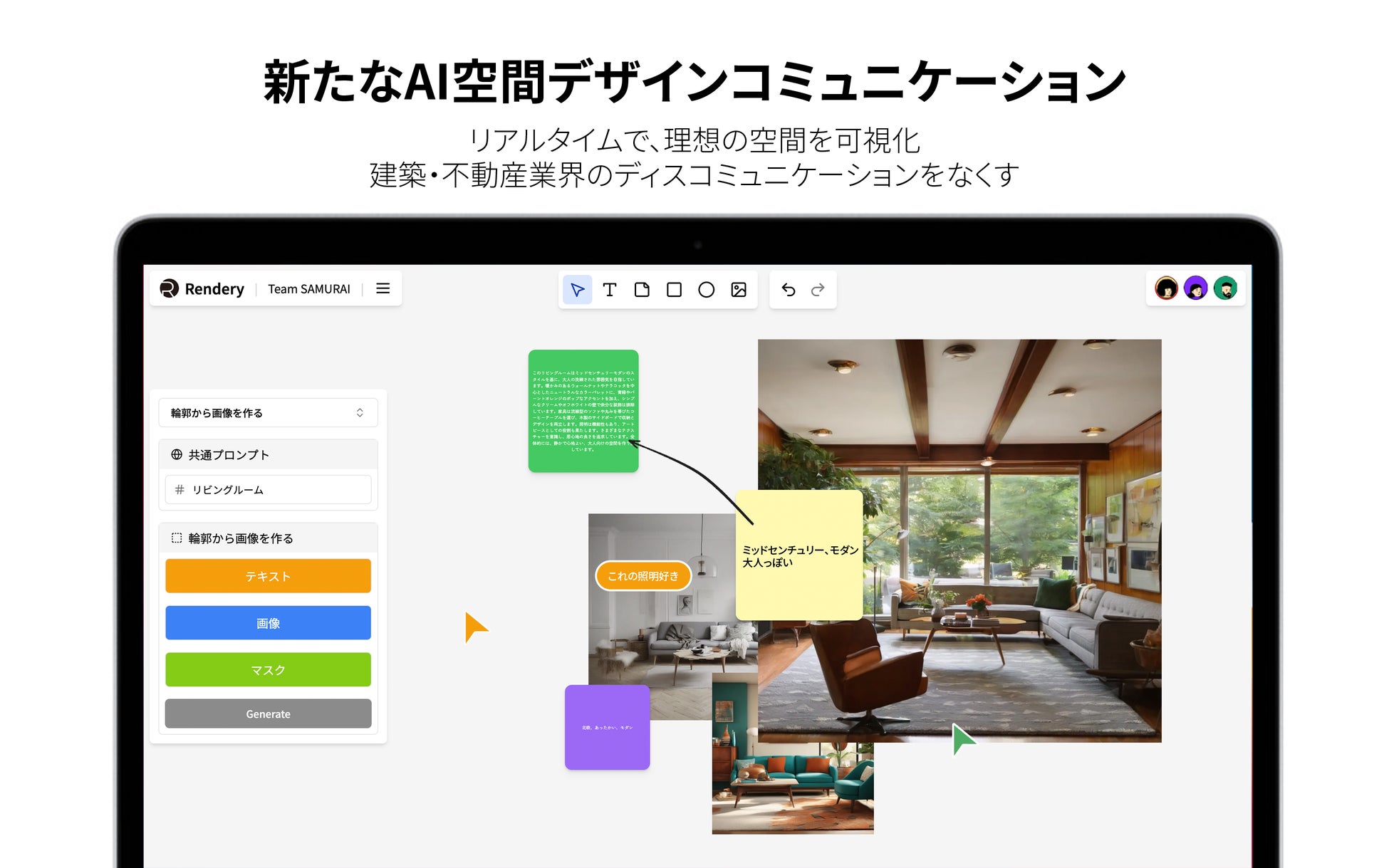Click the Team SAMURAI name
This screenshot has width=1389, height=868.
tap(308, 289)
